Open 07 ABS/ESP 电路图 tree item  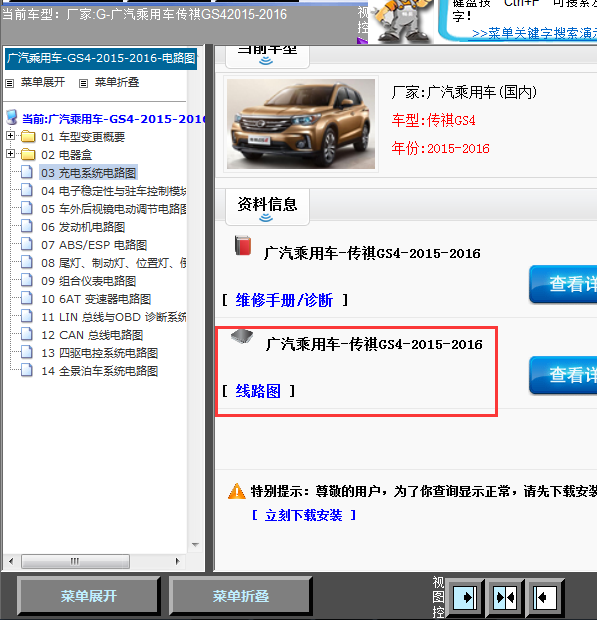tap(94, 245)
